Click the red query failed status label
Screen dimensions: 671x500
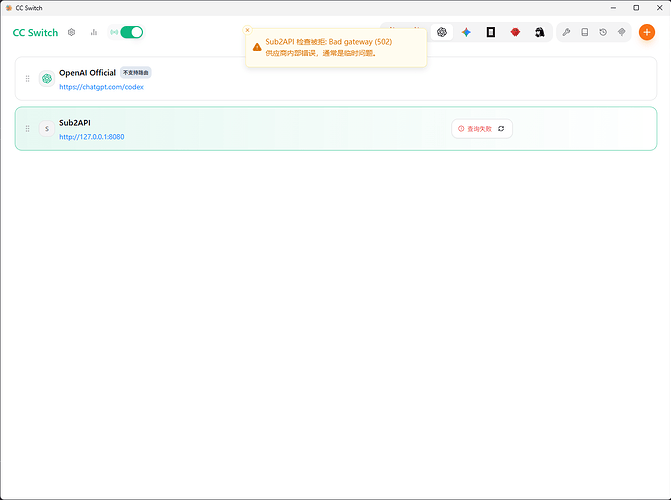click(475, 129)
